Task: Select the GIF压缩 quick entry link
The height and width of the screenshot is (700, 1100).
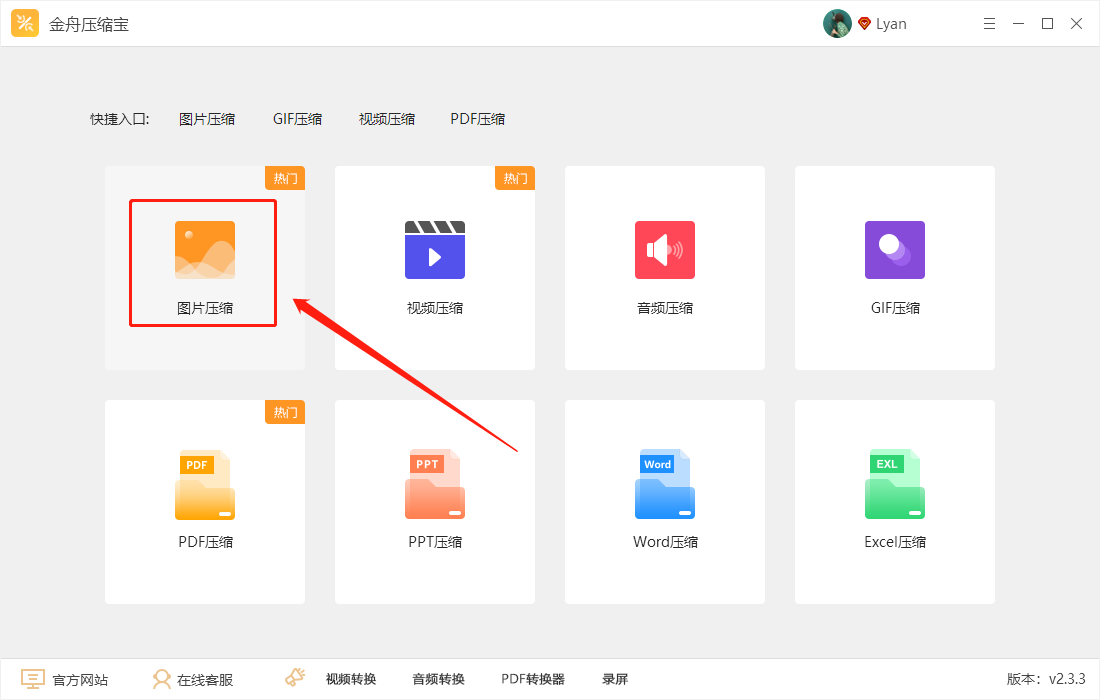Action: [x=297, y=118]
